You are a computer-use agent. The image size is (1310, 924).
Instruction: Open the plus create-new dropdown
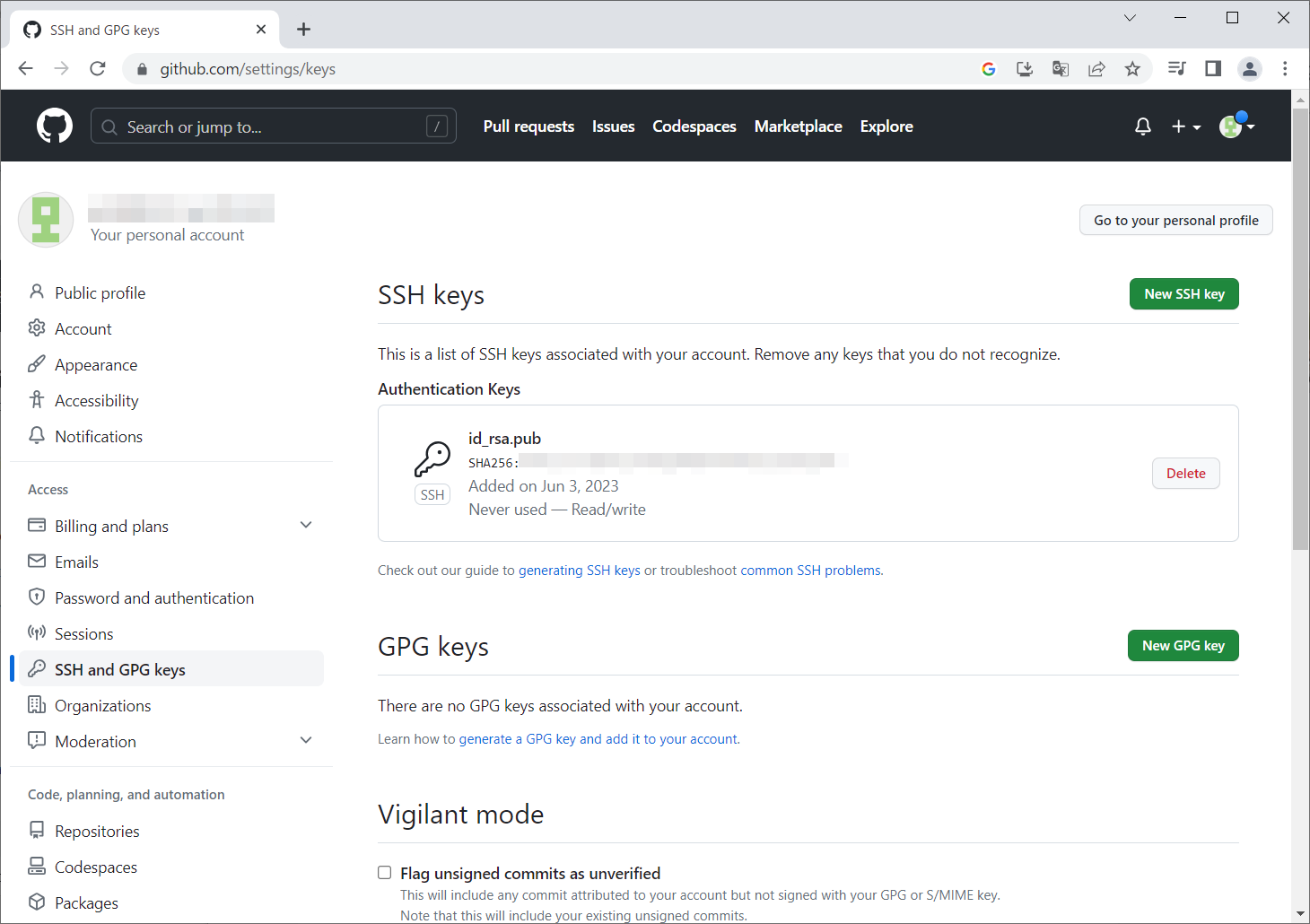[x=1185, y=126]
